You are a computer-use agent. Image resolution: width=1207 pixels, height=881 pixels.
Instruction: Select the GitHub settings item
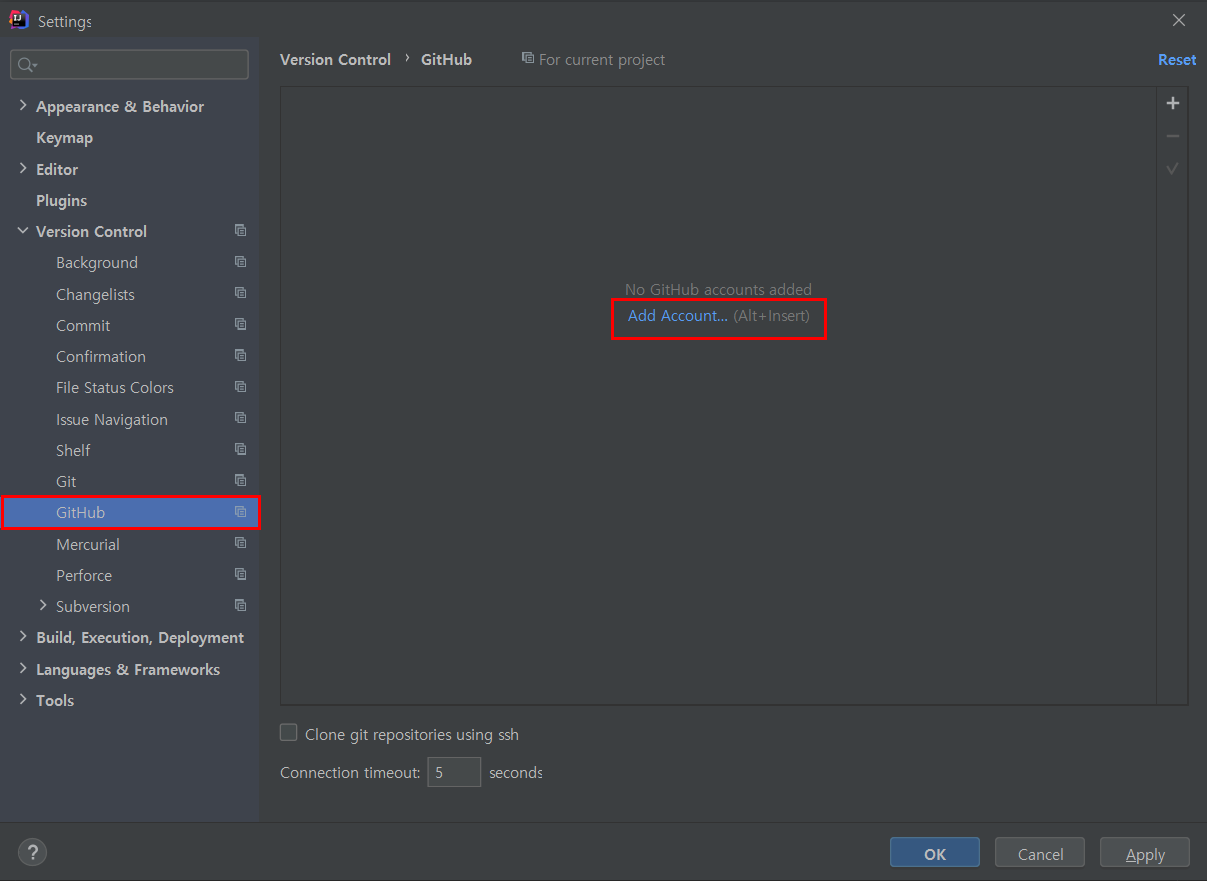(x=129, y=513)
